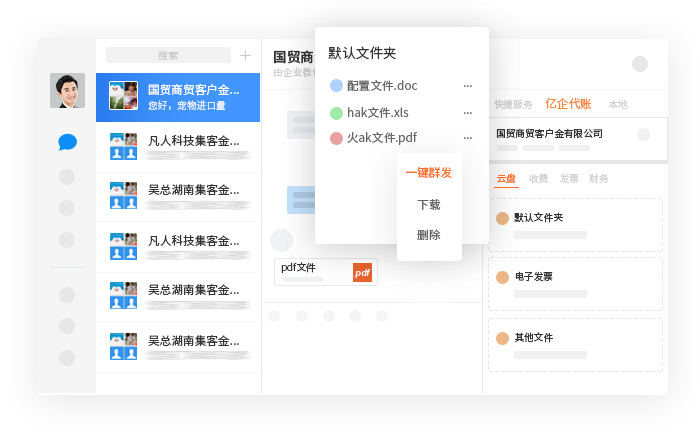Switch to 快捷服务 tab
This screenshot has height=432, width=700.
point(513,104)
